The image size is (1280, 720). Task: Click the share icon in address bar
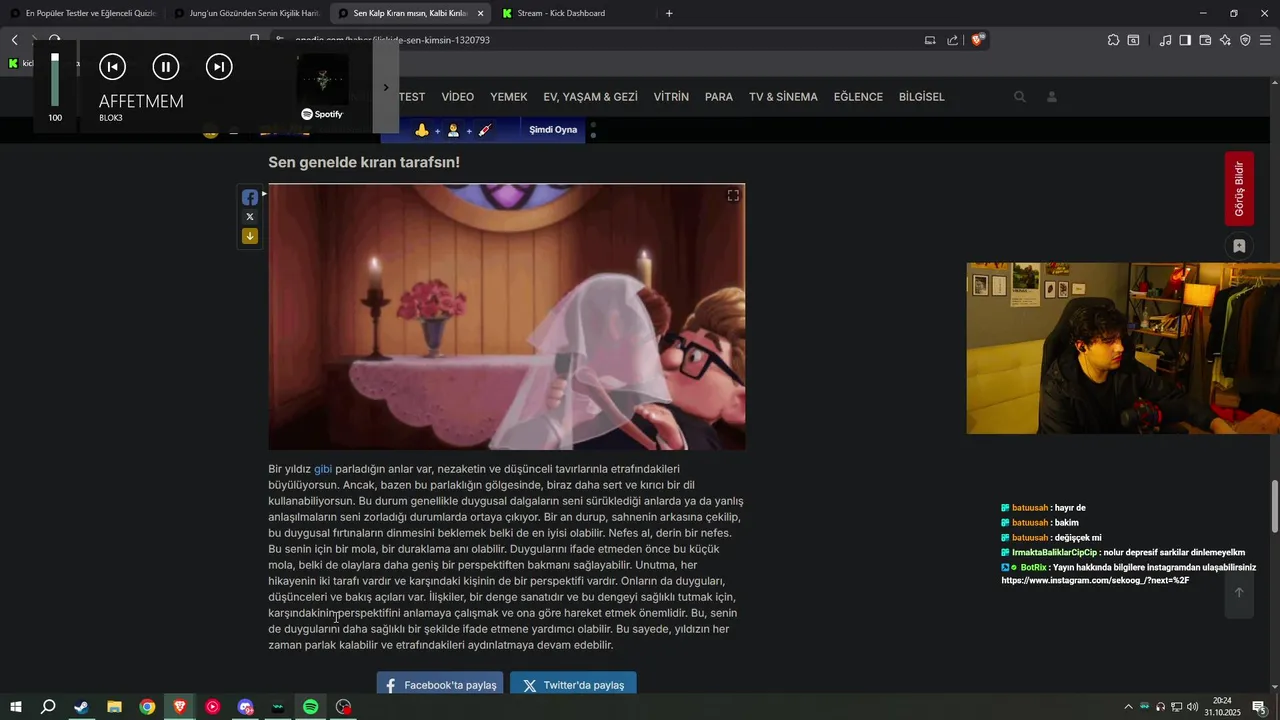[x=952, y=40]
